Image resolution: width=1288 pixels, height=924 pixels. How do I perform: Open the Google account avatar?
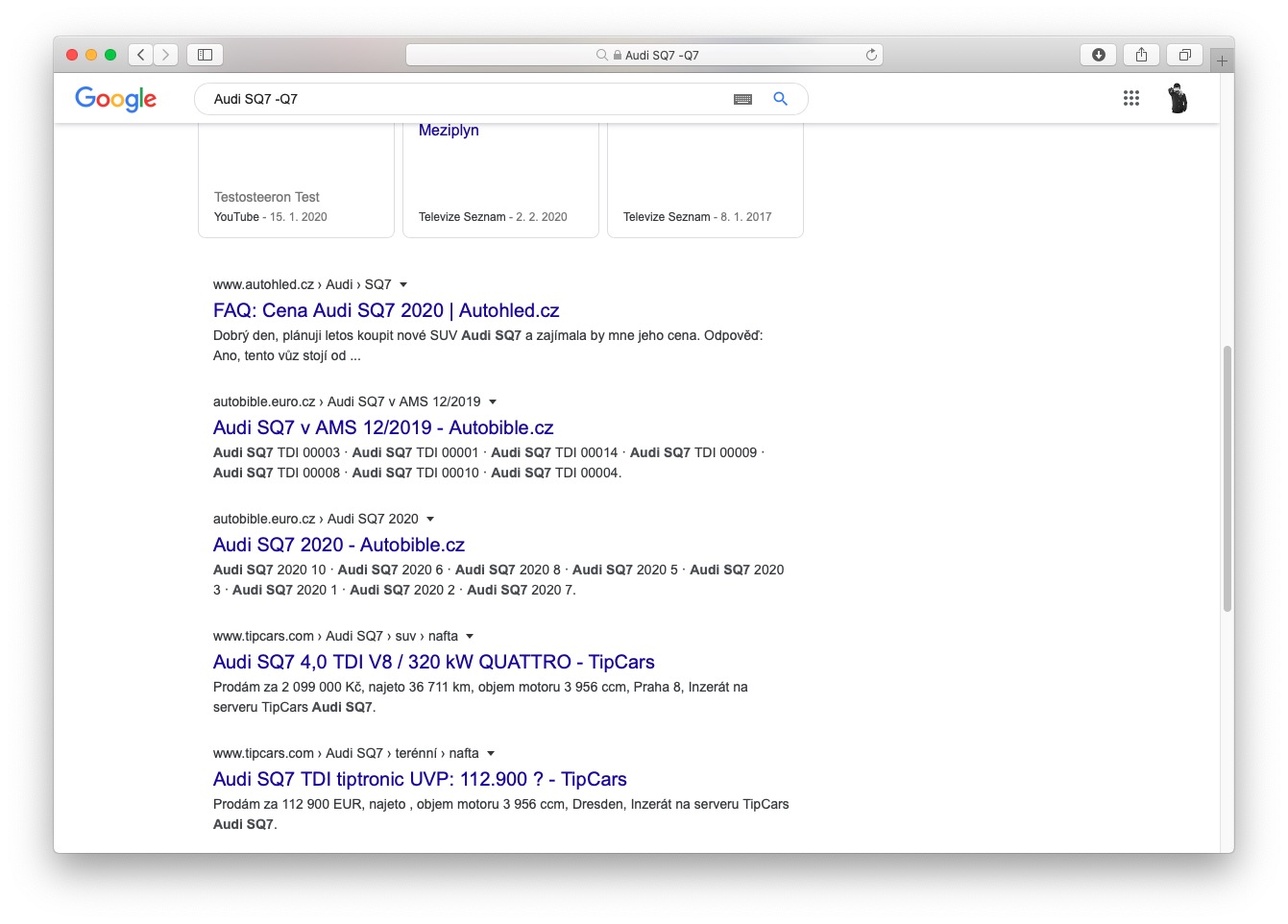point(1178,98)
